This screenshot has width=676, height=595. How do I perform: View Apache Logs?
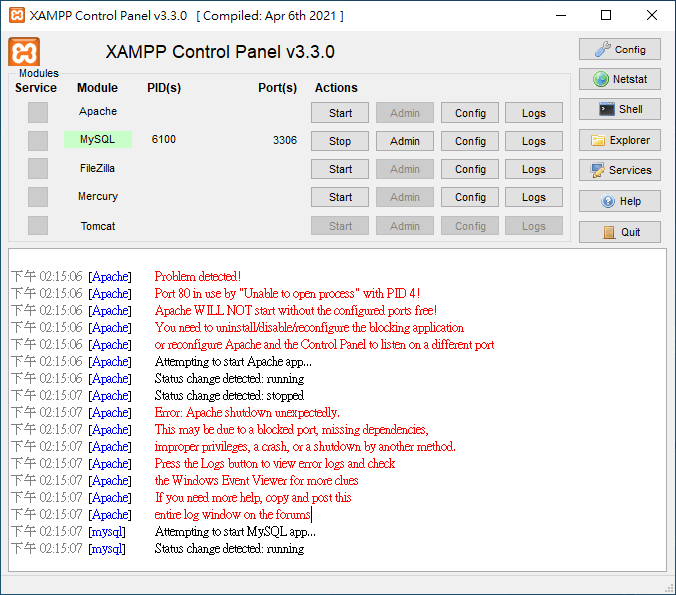(534, 113)
